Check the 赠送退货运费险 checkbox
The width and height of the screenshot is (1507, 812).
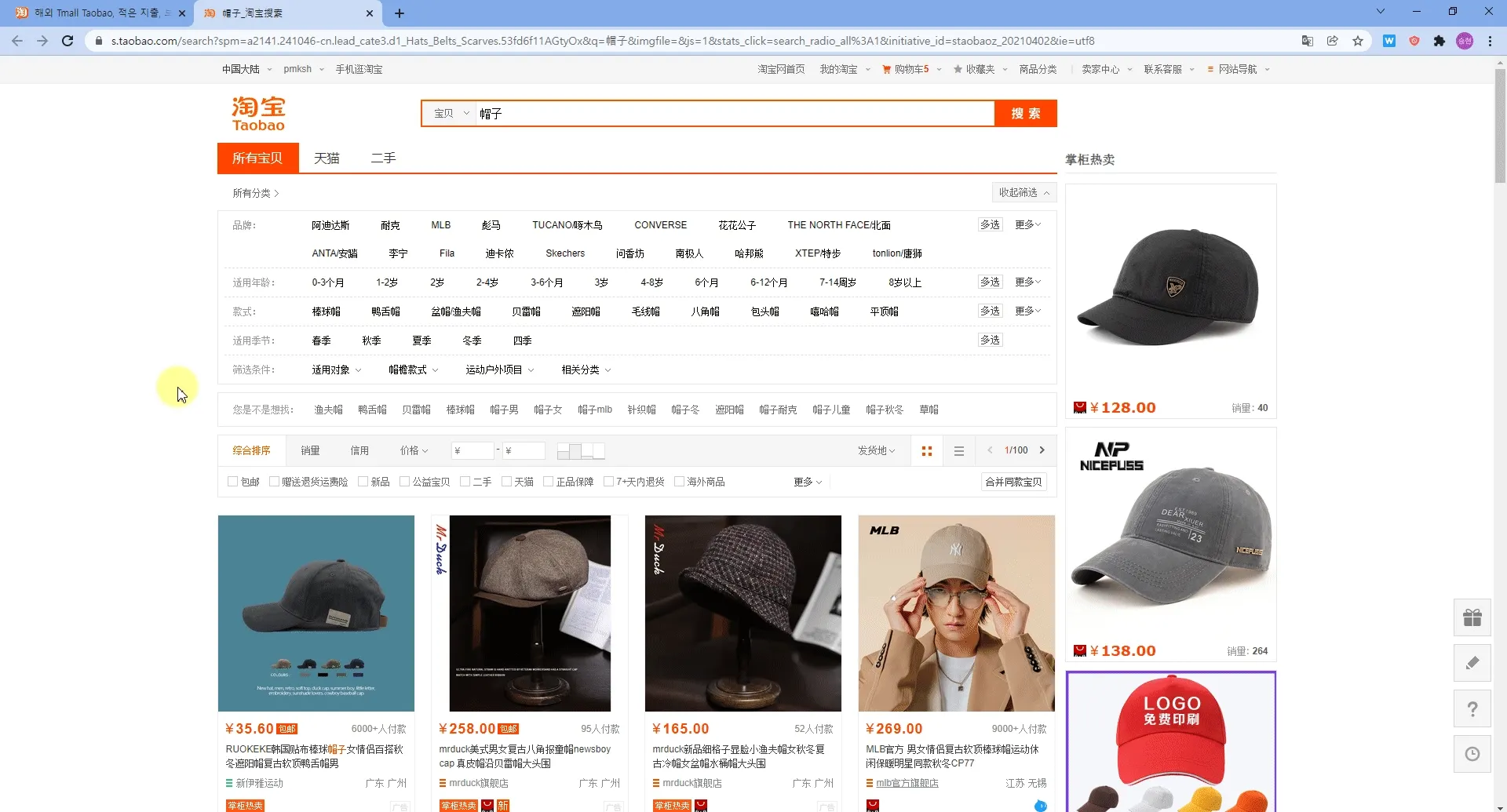click(274, 482)
